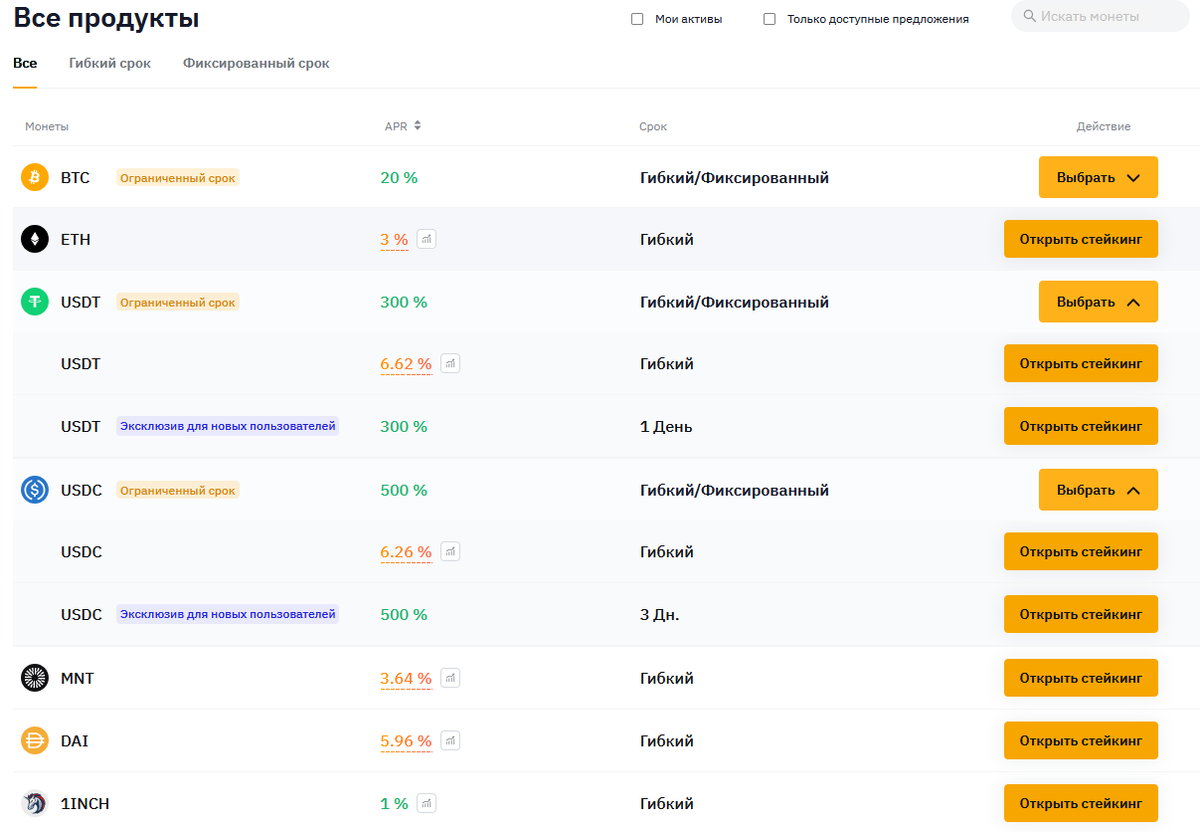Image resolution: width=1200 pixels, height=832 pixels.
Task: Switch to the "Гибкий срок" tab
Action: pyautogui.click(x=110, y=63)
